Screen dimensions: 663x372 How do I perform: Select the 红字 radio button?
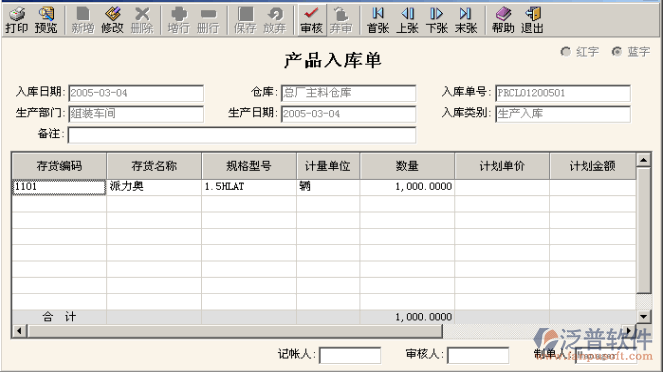(x=565, y=52)
